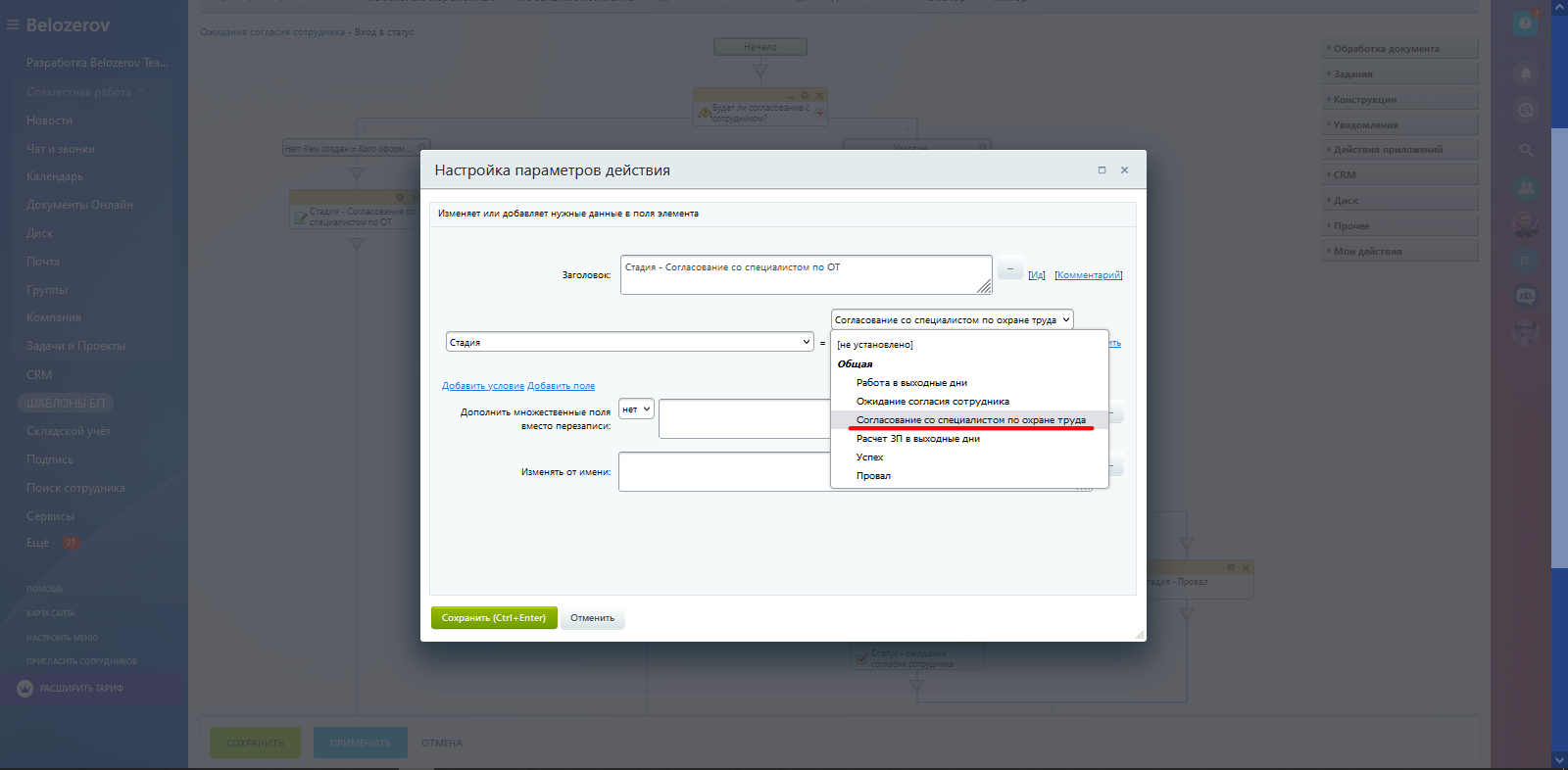
Task: Delete the 'Будет ли согласование' node
Action: [x=820, y=95]
